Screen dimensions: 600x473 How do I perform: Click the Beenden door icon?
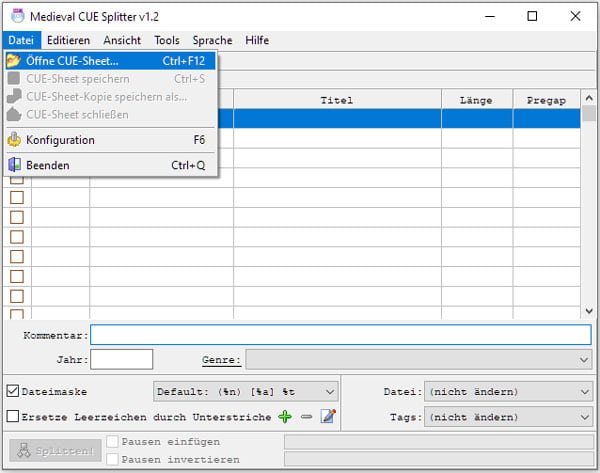tap(14, 165)
